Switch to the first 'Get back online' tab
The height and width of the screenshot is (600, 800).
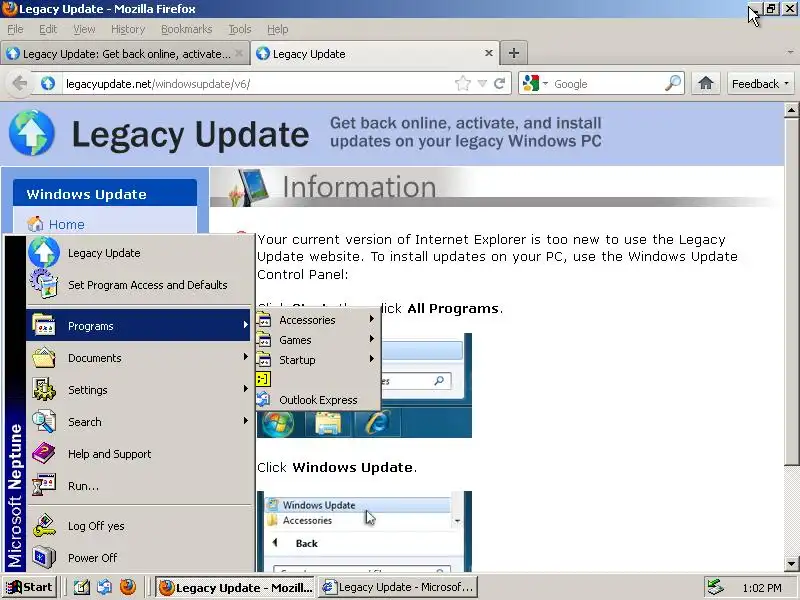[125, 54]
